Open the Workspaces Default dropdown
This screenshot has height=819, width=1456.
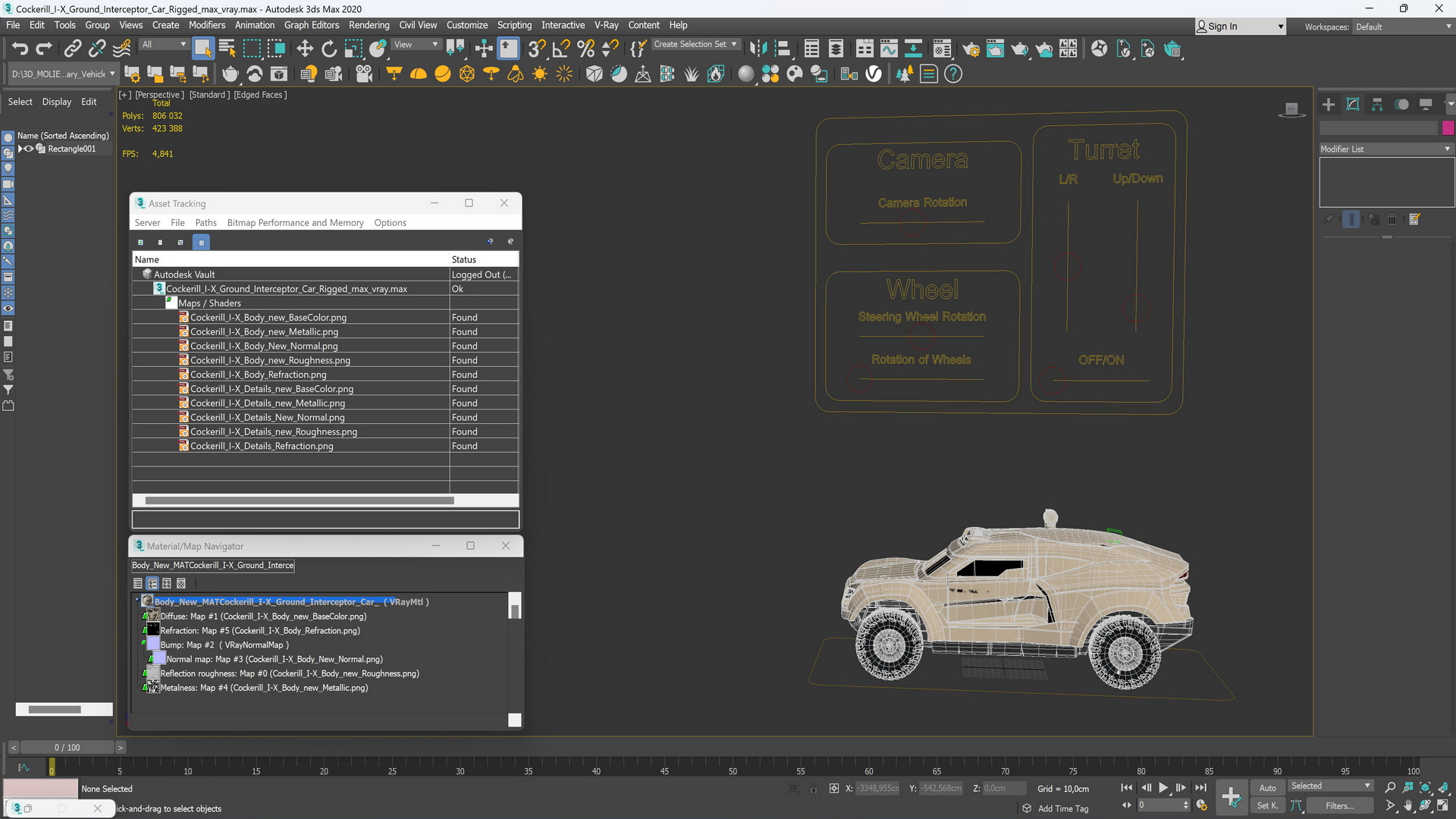1403,27
